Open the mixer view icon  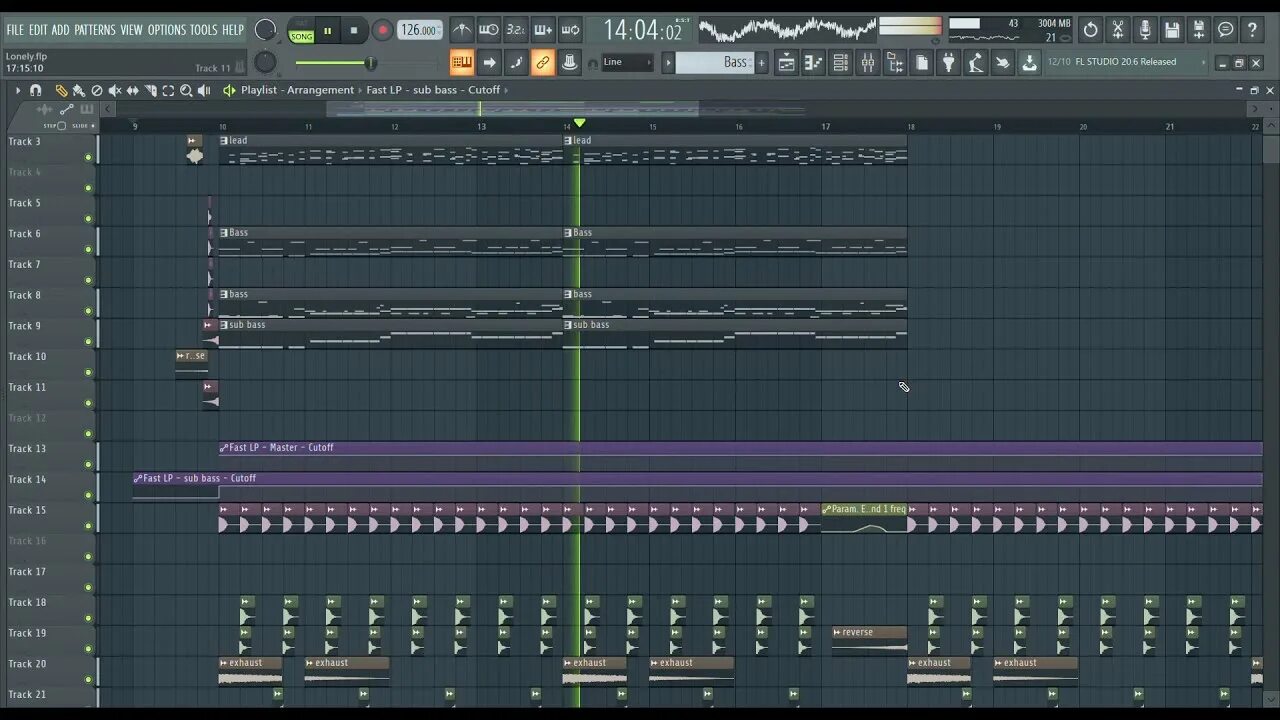tap(868, 63)
